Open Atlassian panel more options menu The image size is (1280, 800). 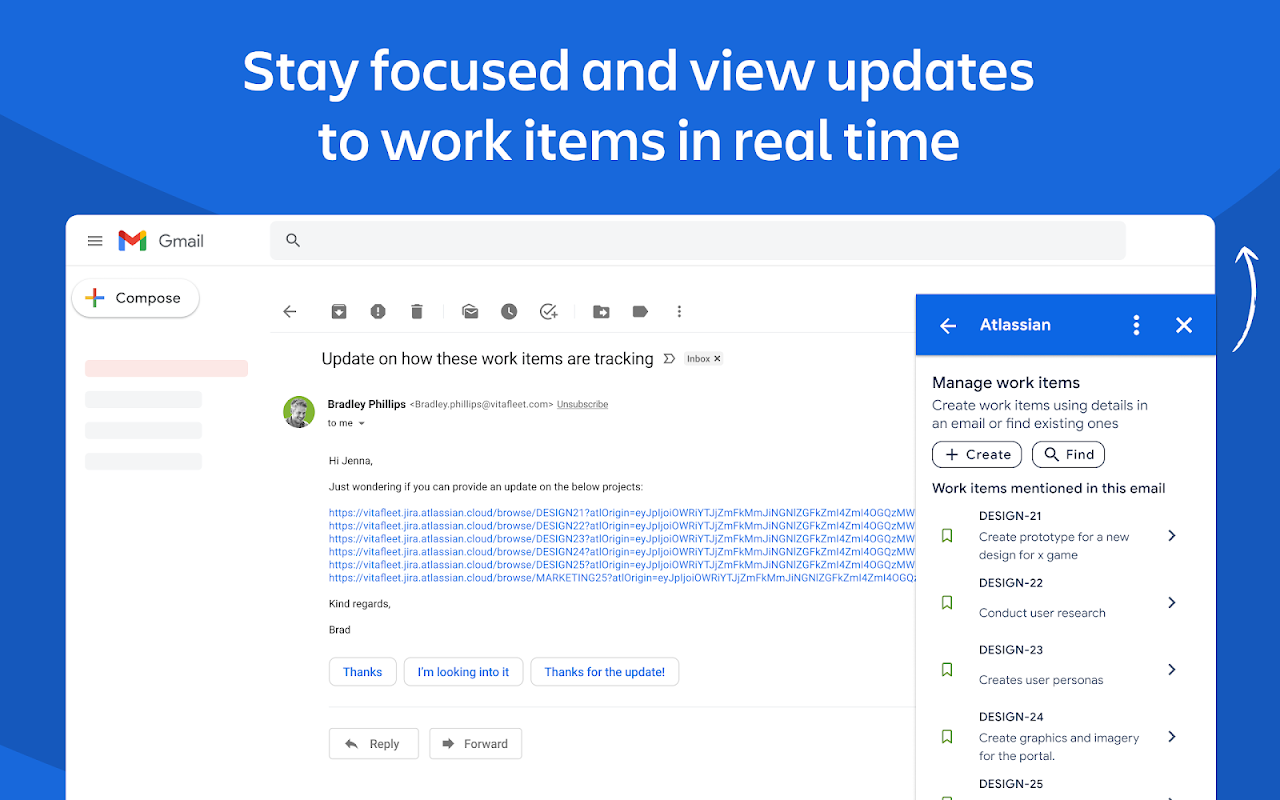[1136, 325]
